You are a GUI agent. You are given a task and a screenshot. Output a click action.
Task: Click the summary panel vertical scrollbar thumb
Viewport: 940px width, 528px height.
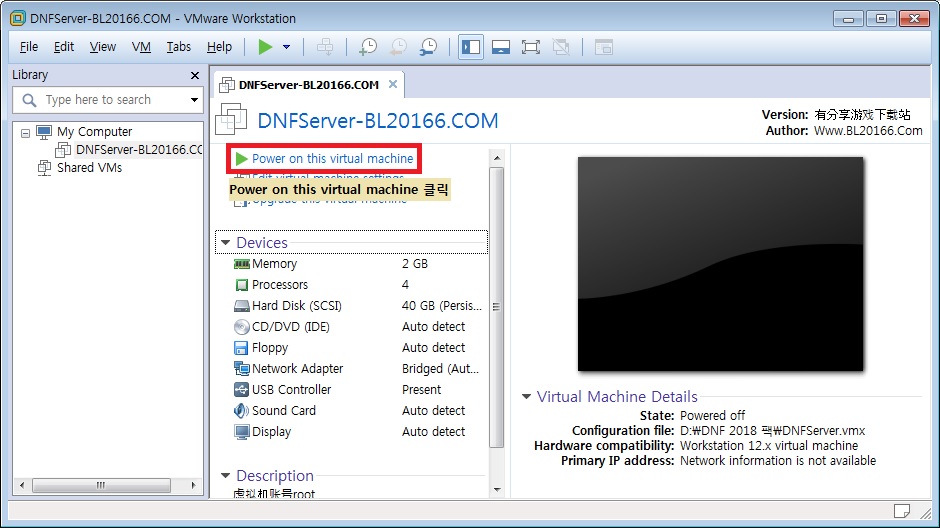tap(496, 307)
